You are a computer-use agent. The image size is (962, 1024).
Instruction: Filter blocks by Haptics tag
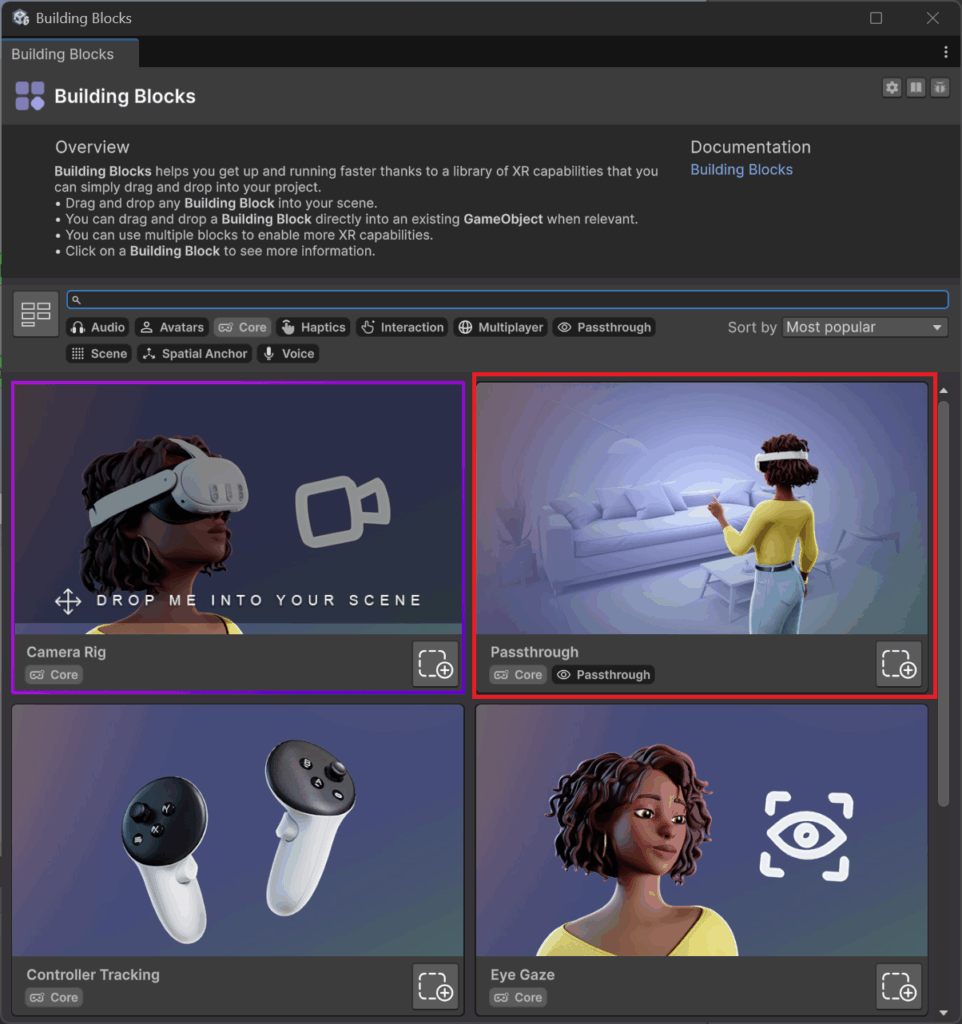click(x=313, y=327)
